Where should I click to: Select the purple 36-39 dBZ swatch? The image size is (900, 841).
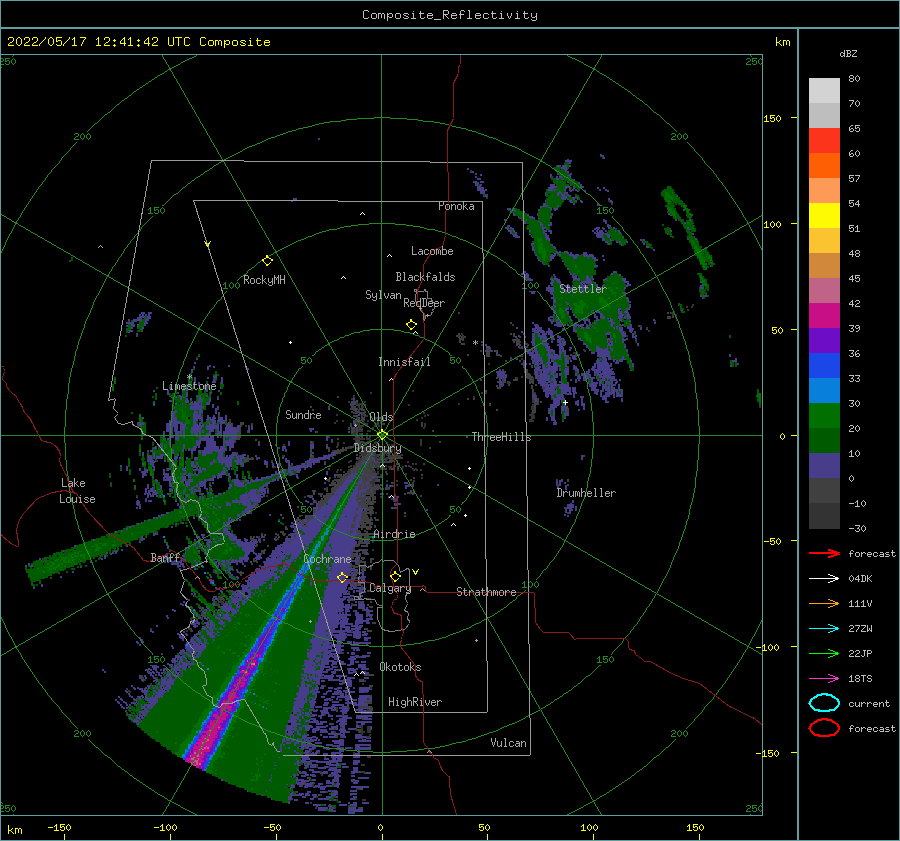(x=824, y=341)
